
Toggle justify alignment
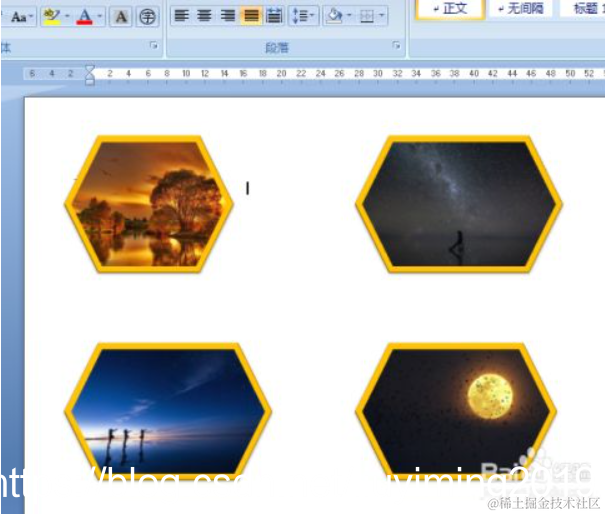(x=251, y=16)
